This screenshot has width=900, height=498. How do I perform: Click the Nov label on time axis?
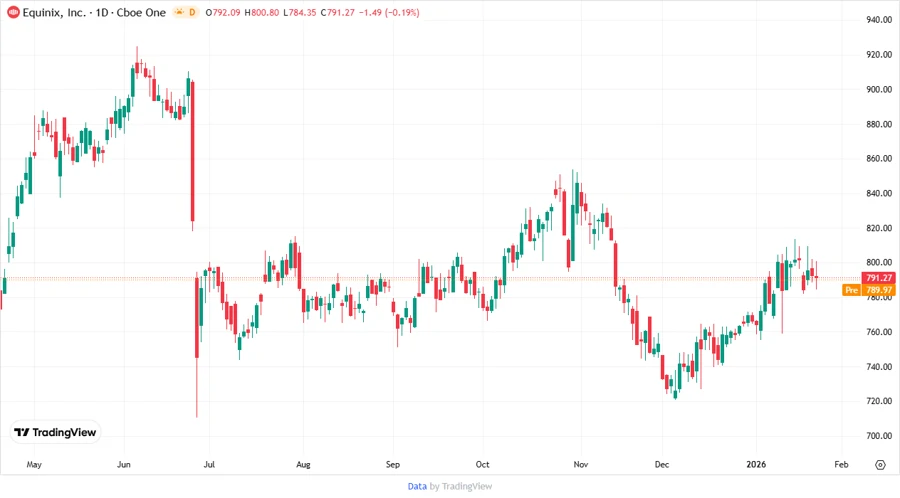click(x=581, y=464)
